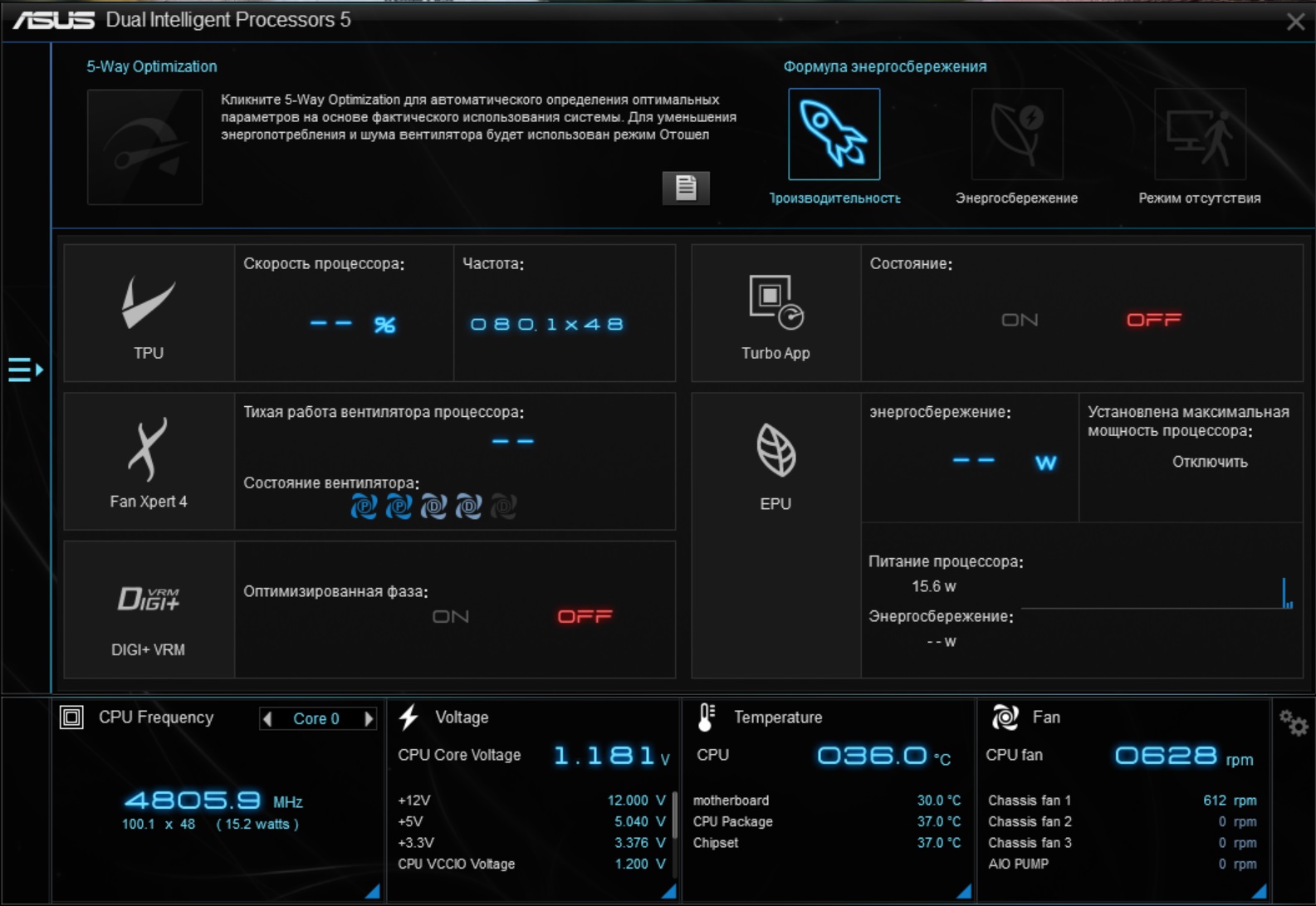Click the Voltage lightning bolt icon
The image size is (1316, 906).
coord(408,717)
